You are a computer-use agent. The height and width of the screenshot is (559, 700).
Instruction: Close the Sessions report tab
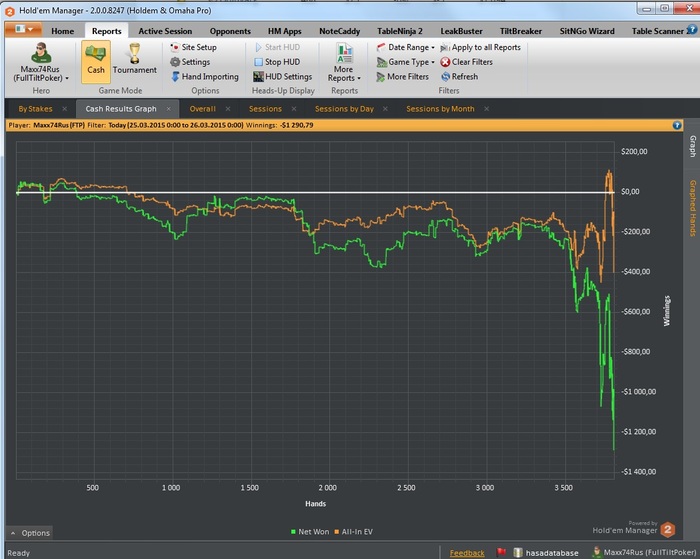point(294,108)
